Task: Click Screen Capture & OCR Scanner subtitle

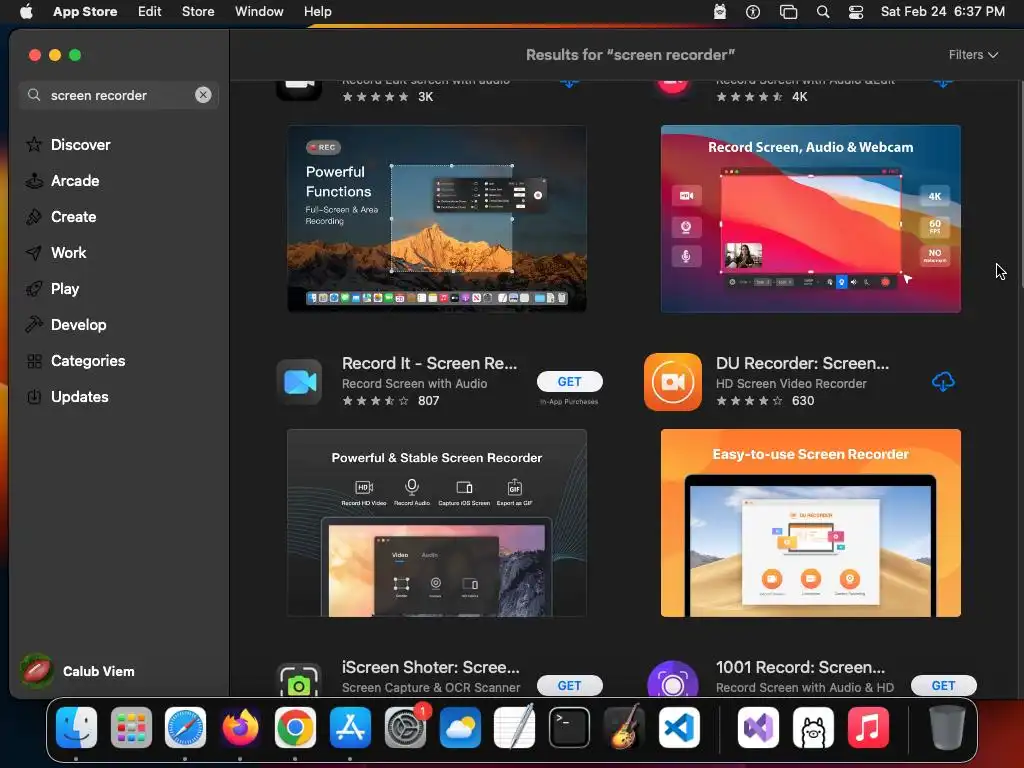Action: pos(431,687)
